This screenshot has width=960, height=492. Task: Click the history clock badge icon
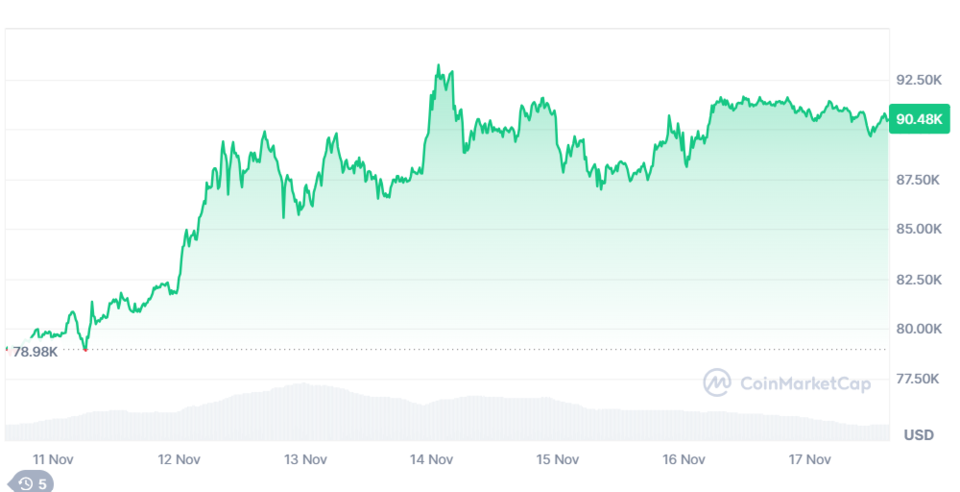[26, 484]
